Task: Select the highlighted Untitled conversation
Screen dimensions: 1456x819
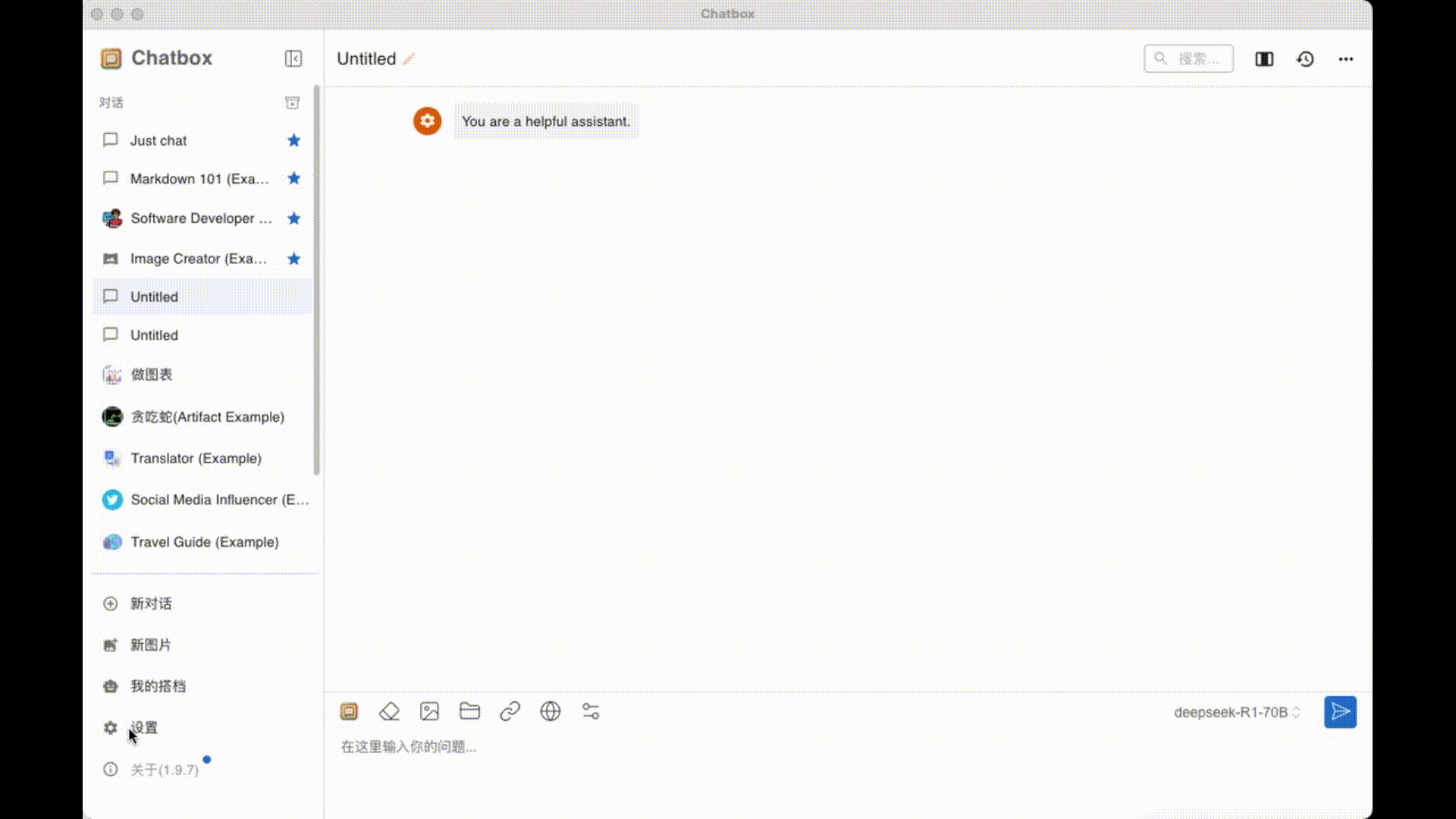Action: (x=202, y=297)
